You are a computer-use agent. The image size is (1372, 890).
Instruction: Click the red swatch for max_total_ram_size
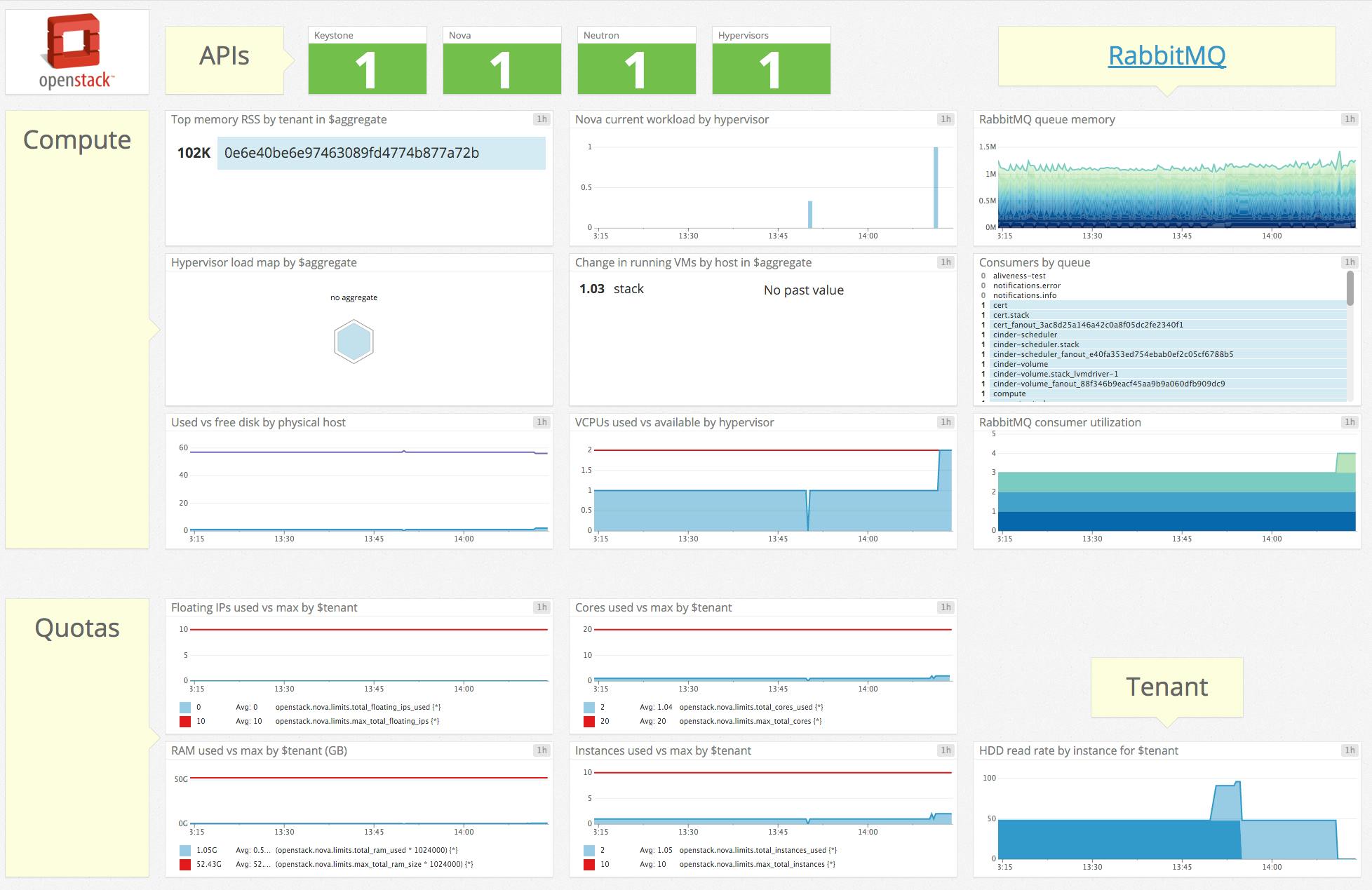click(186, 864)
